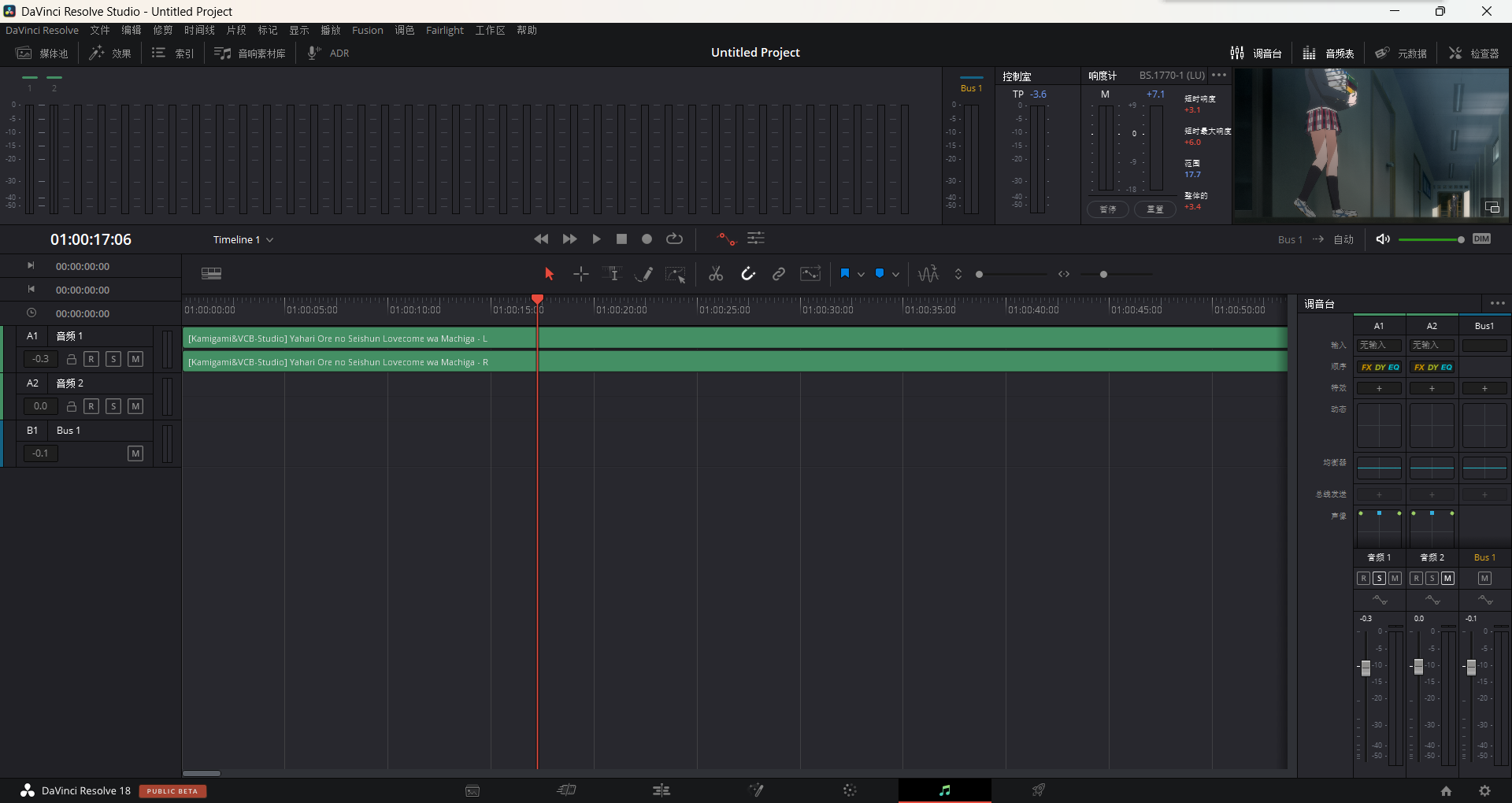Open the marker color dropdown arrow
Image resolution: width=1512 pixels, height=803 pixels.
point(895,275)
